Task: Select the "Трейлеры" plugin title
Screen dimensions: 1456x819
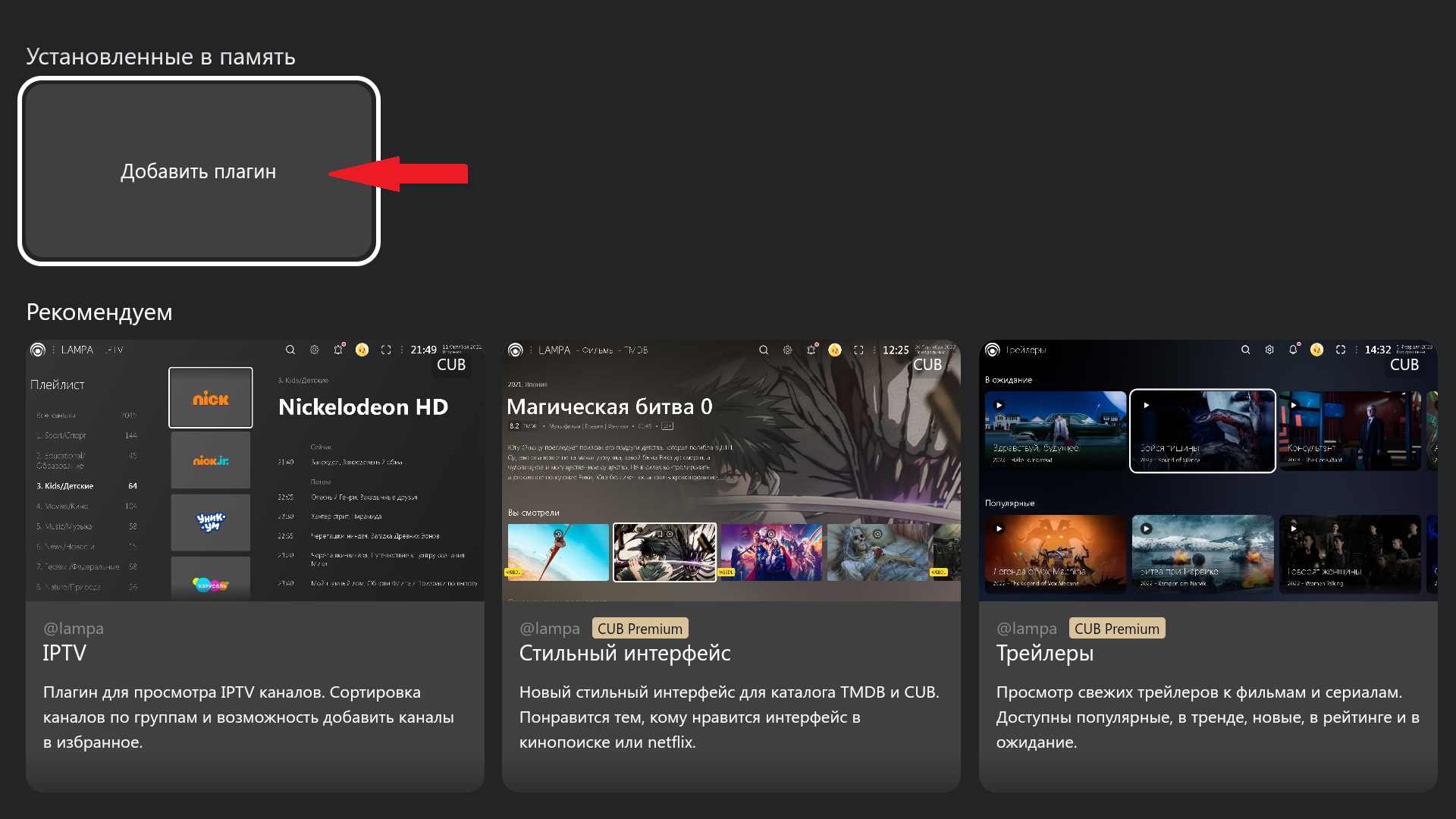Action: (x=1045, y=653)
